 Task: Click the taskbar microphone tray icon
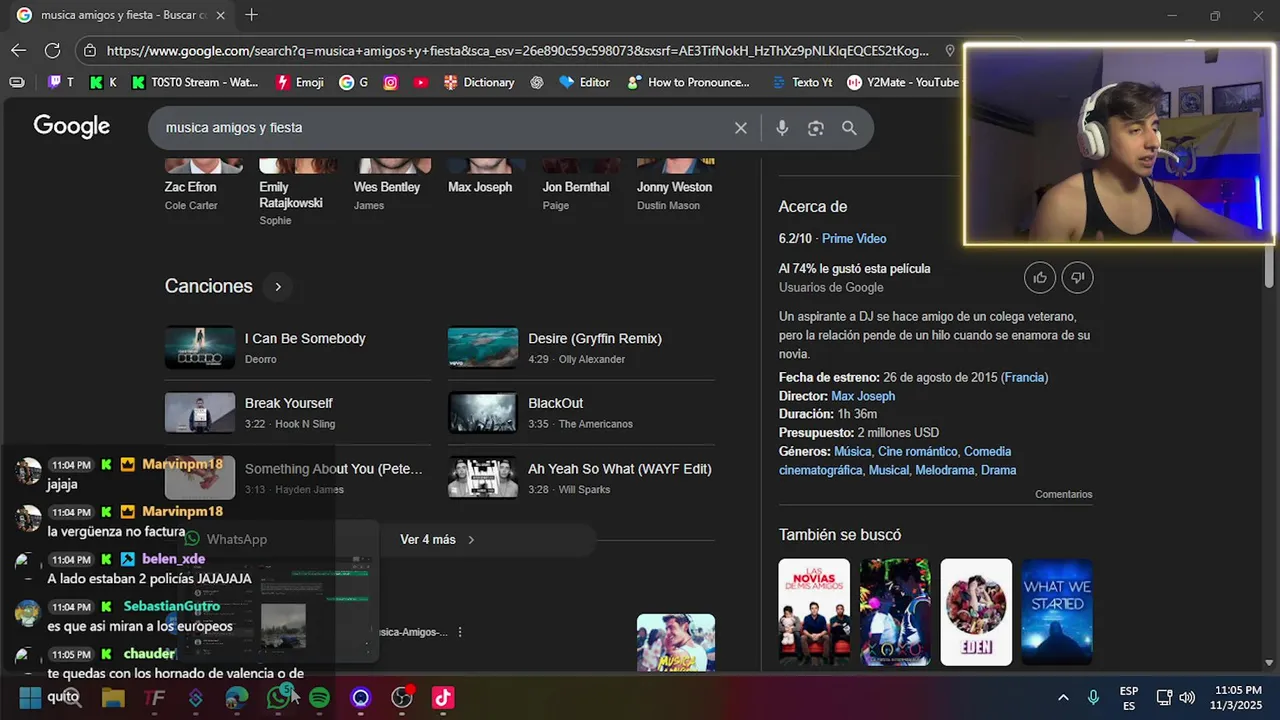[x=1093, y=697]
